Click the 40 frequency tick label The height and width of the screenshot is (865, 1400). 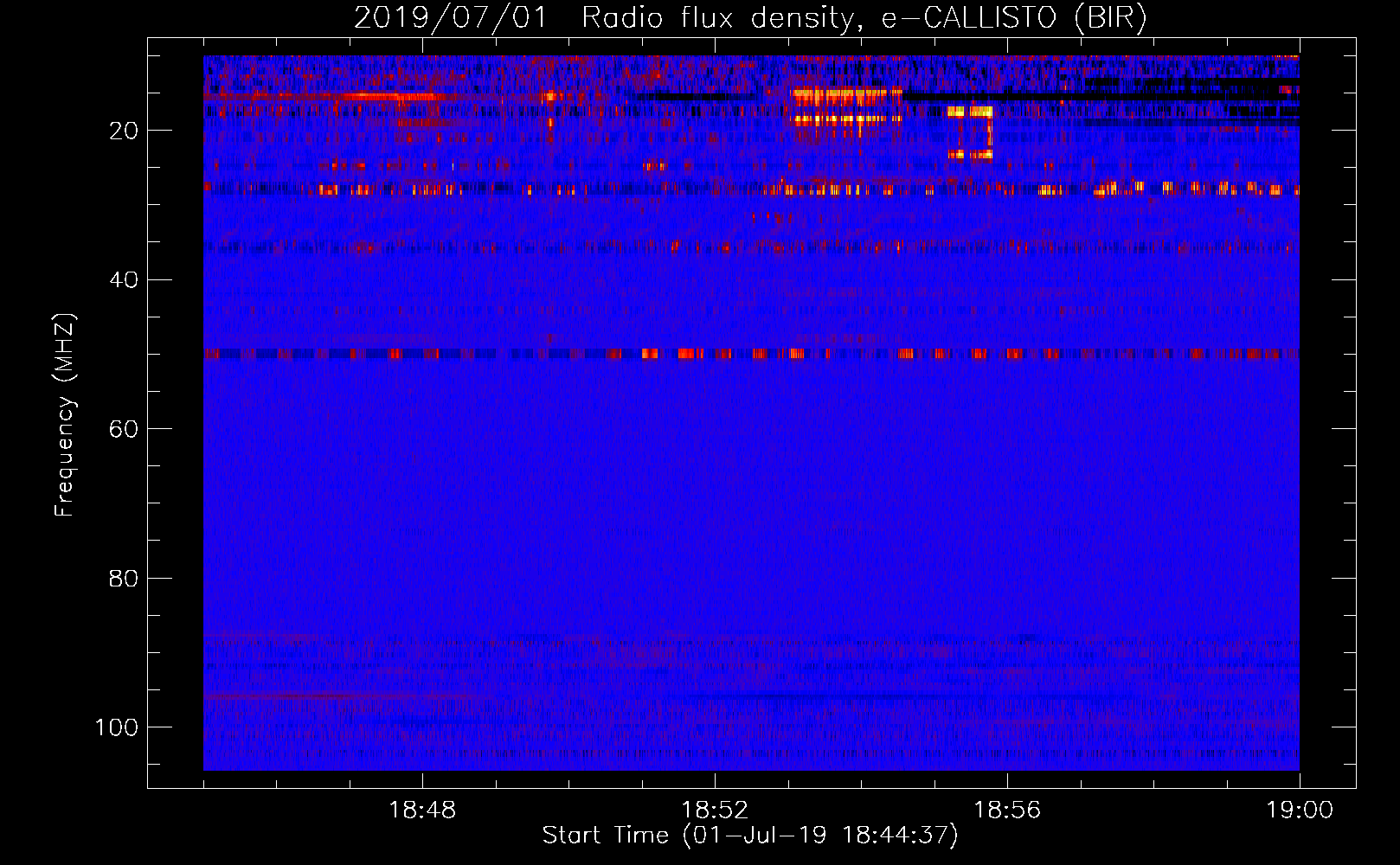point(124,280)
